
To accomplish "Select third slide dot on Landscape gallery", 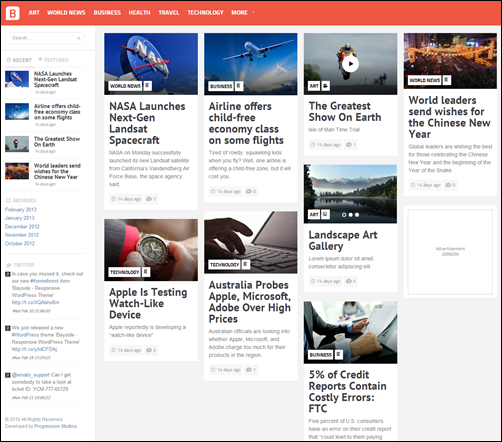I will pyautogui.click(x=357, y=215).
